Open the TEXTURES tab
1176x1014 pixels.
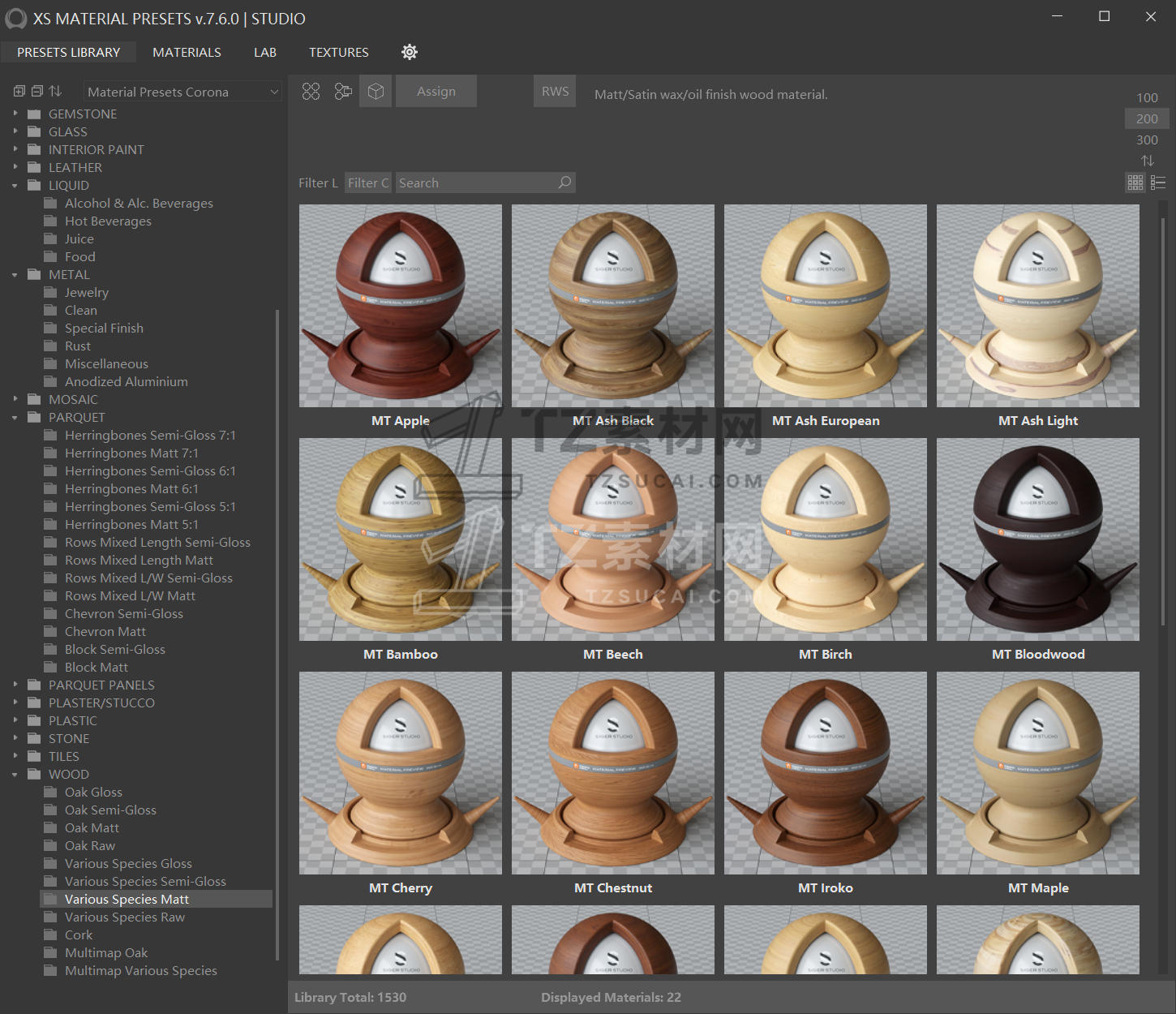point(338,52)
